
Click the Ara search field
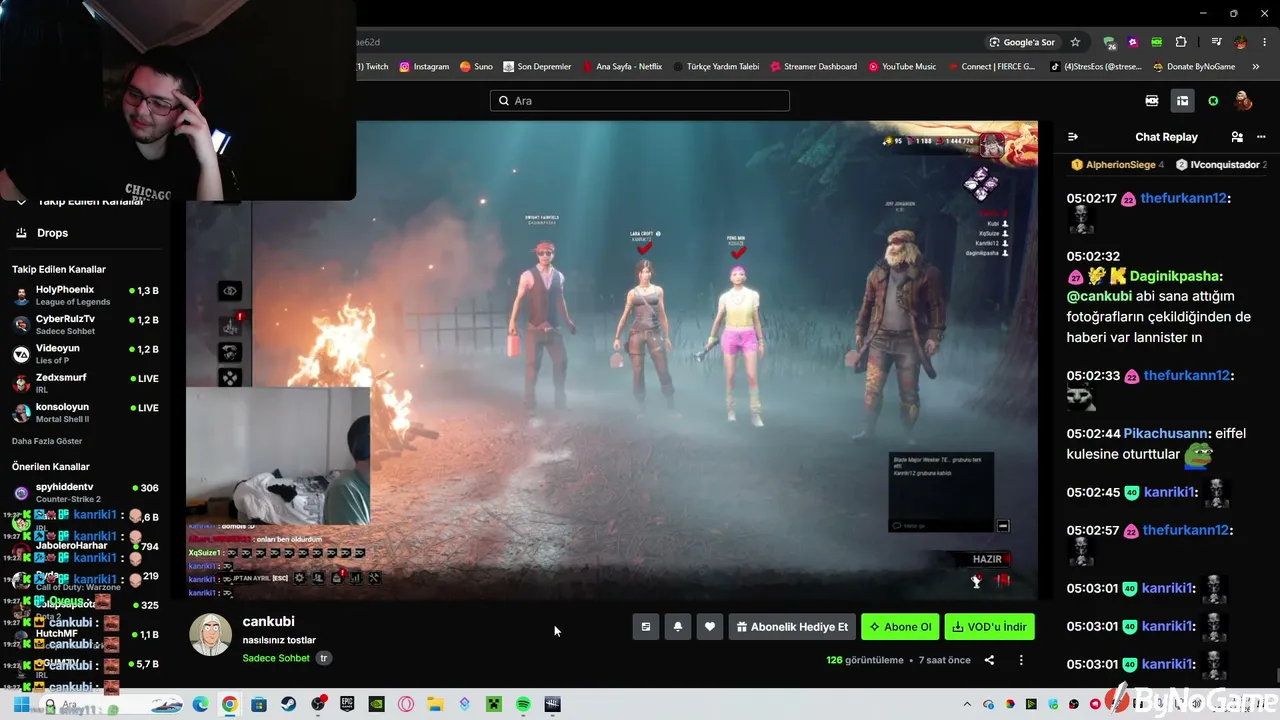[640, 101]
